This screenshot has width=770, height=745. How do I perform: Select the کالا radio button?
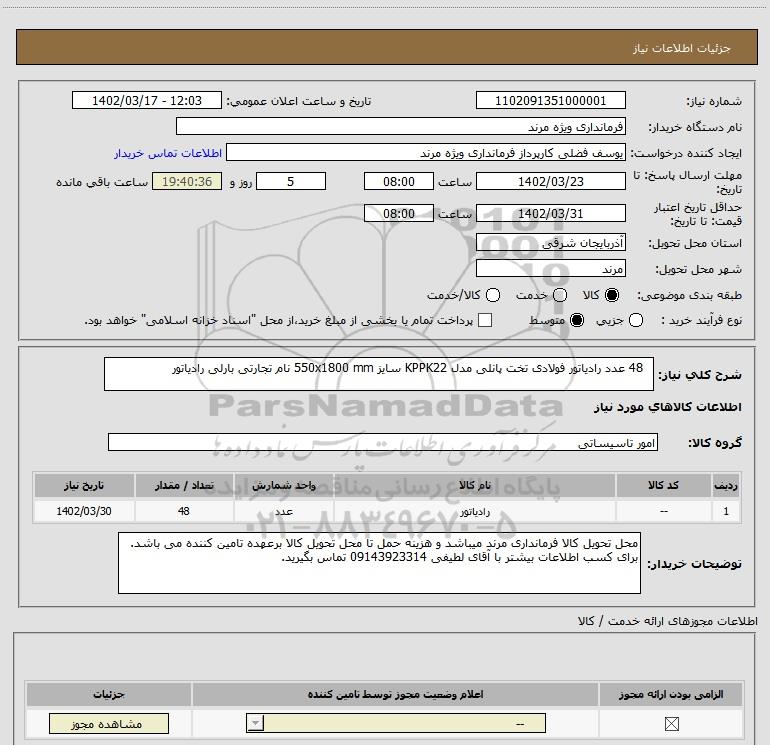[x=612, y=295]
